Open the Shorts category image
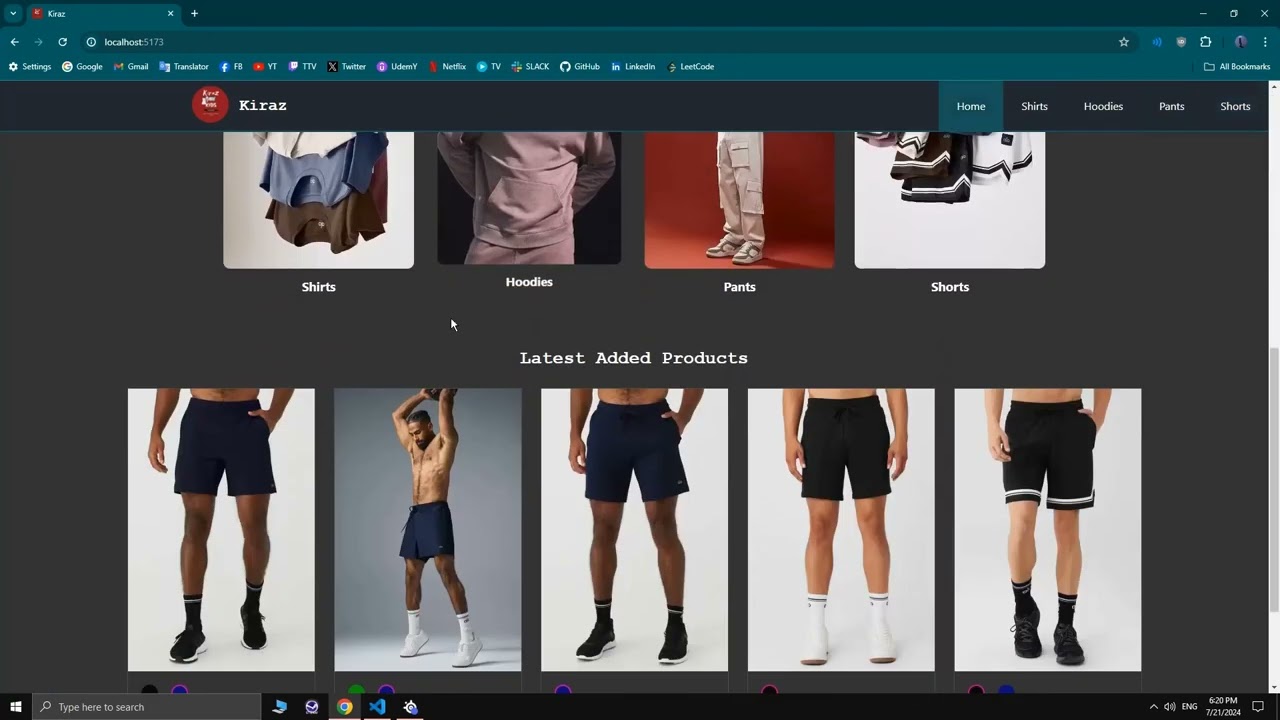Screen dimensions: 1280x720 coord(950,200)
